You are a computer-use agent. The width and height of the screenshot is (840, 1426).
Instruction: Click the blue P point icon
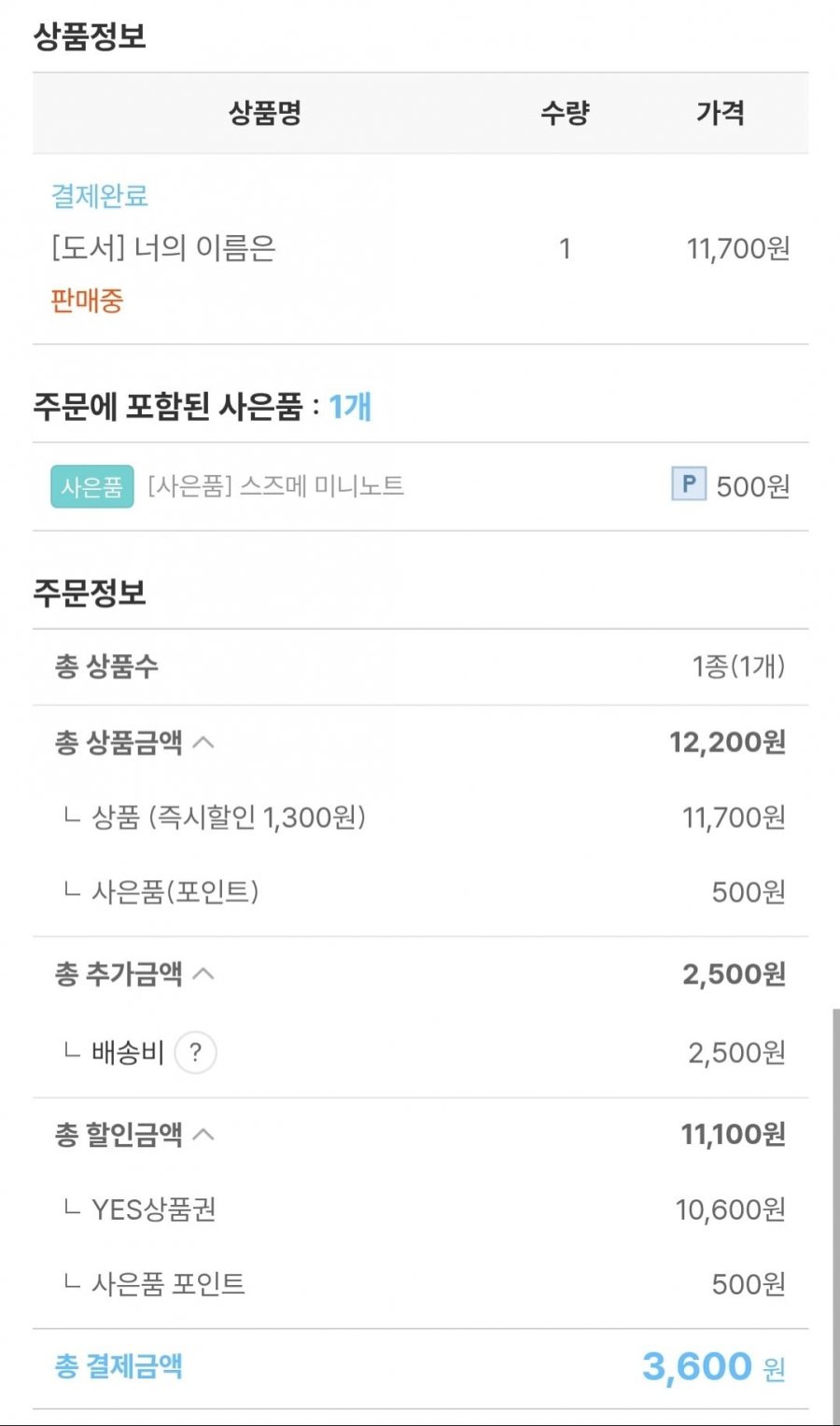click(x=688, y=484)
